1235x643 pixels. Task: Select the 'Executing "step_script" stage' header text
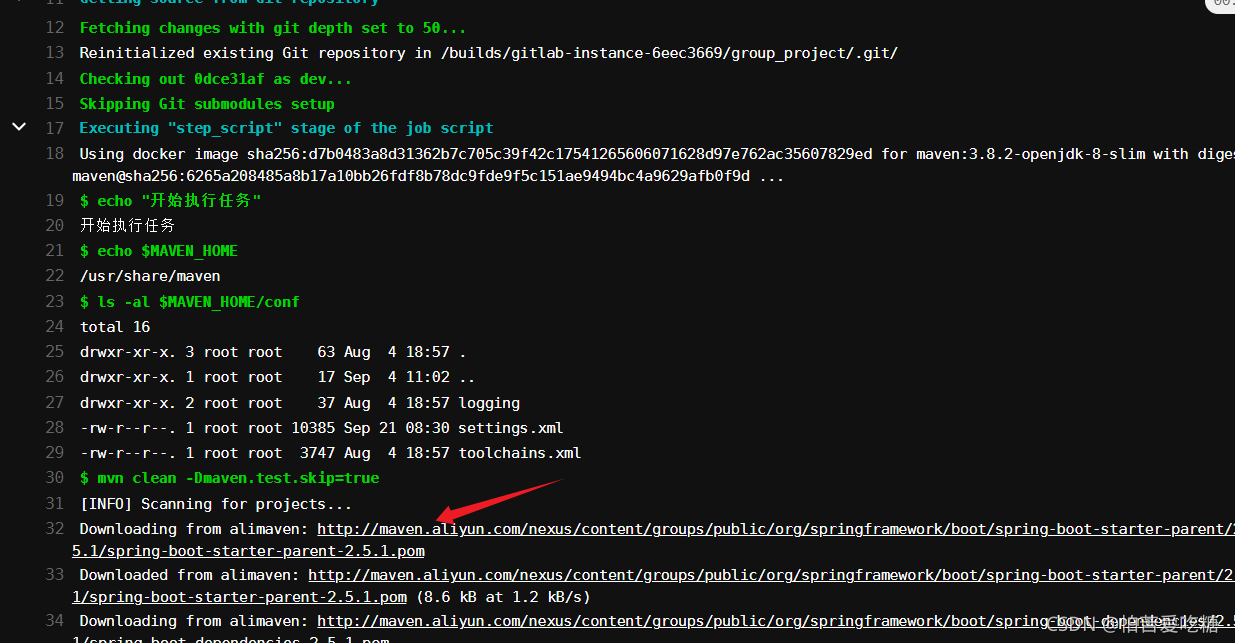pyautogui.click(x=287, y=128)
